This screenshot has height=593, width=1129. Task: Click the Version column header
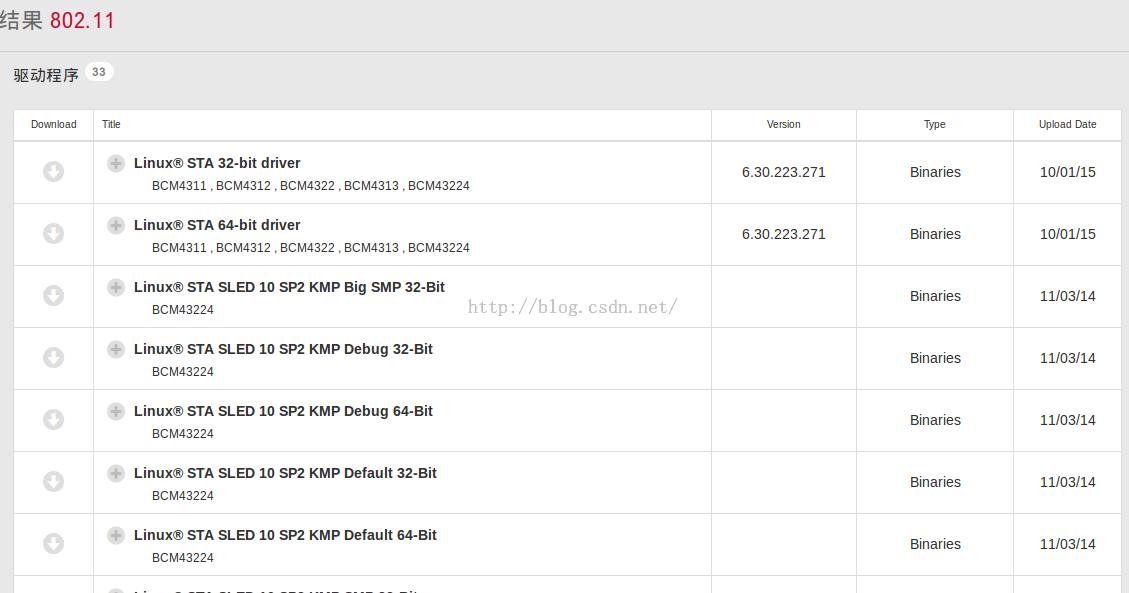tap(783, 125)
